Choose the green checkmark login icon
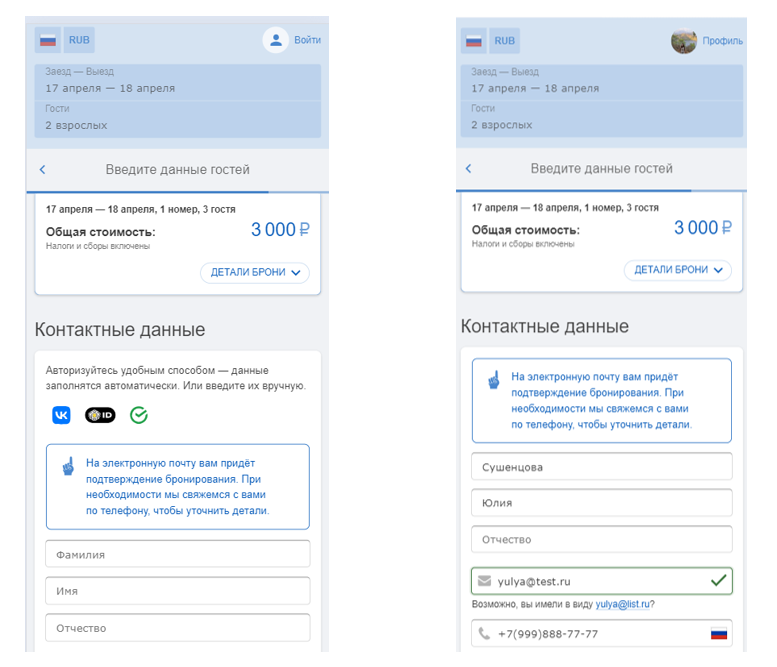The image size is (777, 667). [x=139, y=415]
